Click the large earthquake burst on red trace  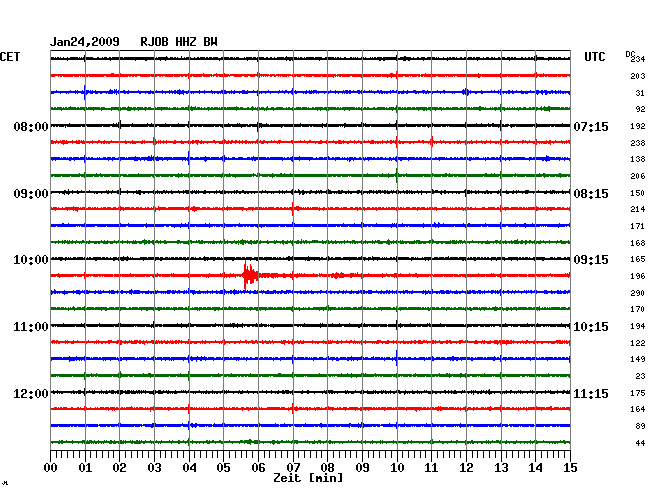coord(250,275)
